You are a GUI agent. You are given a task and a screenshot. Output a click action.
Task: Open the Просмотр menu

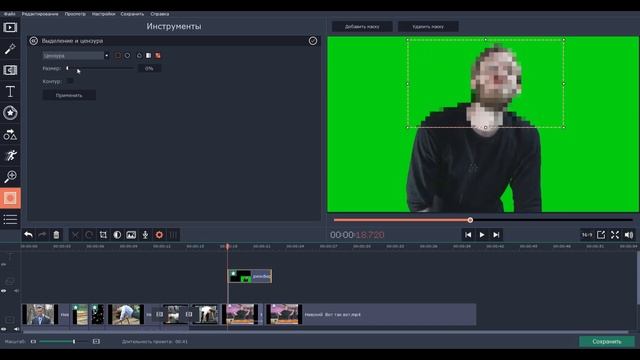pyautogui.click(x=75, y=14)
